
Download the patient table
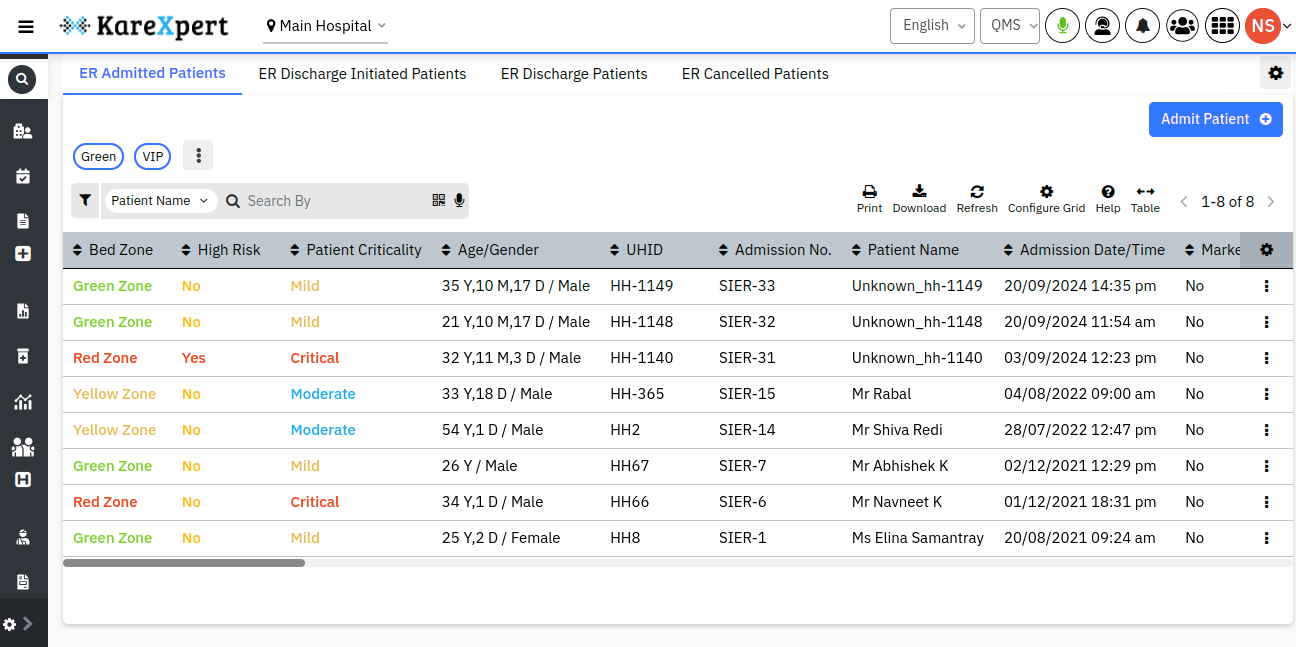click(919, 197)
